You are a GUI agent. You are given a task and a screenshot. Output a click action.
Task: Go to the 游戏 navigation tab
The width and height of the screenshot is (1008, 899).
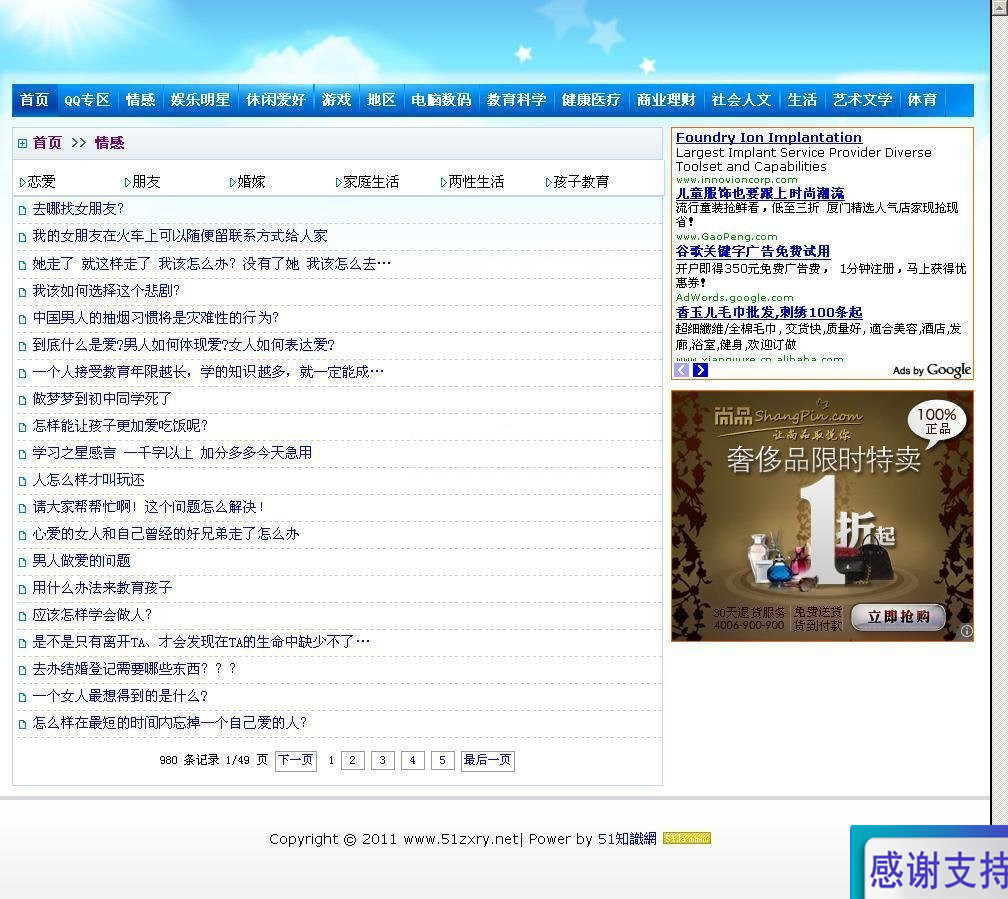tap(336, 100)
